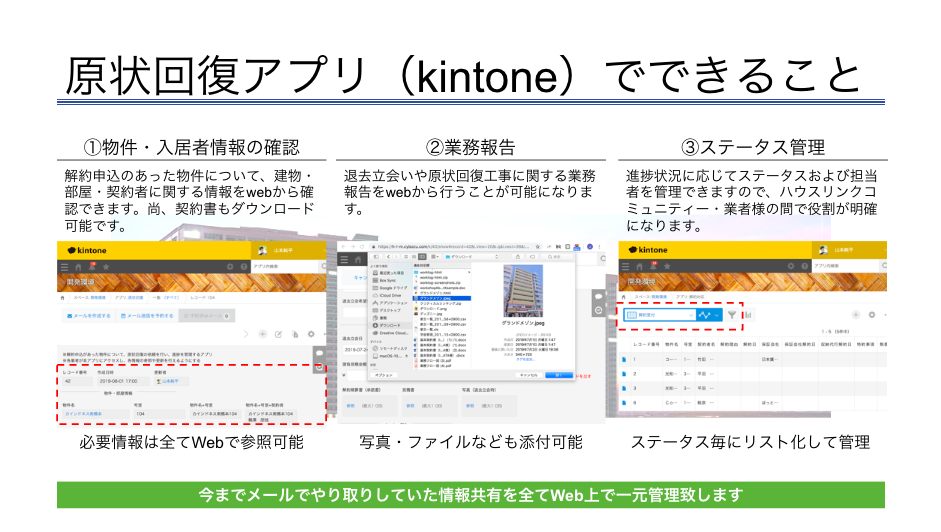
Task: Open app settings gear in right list view
Action: [x=872, y=315]
